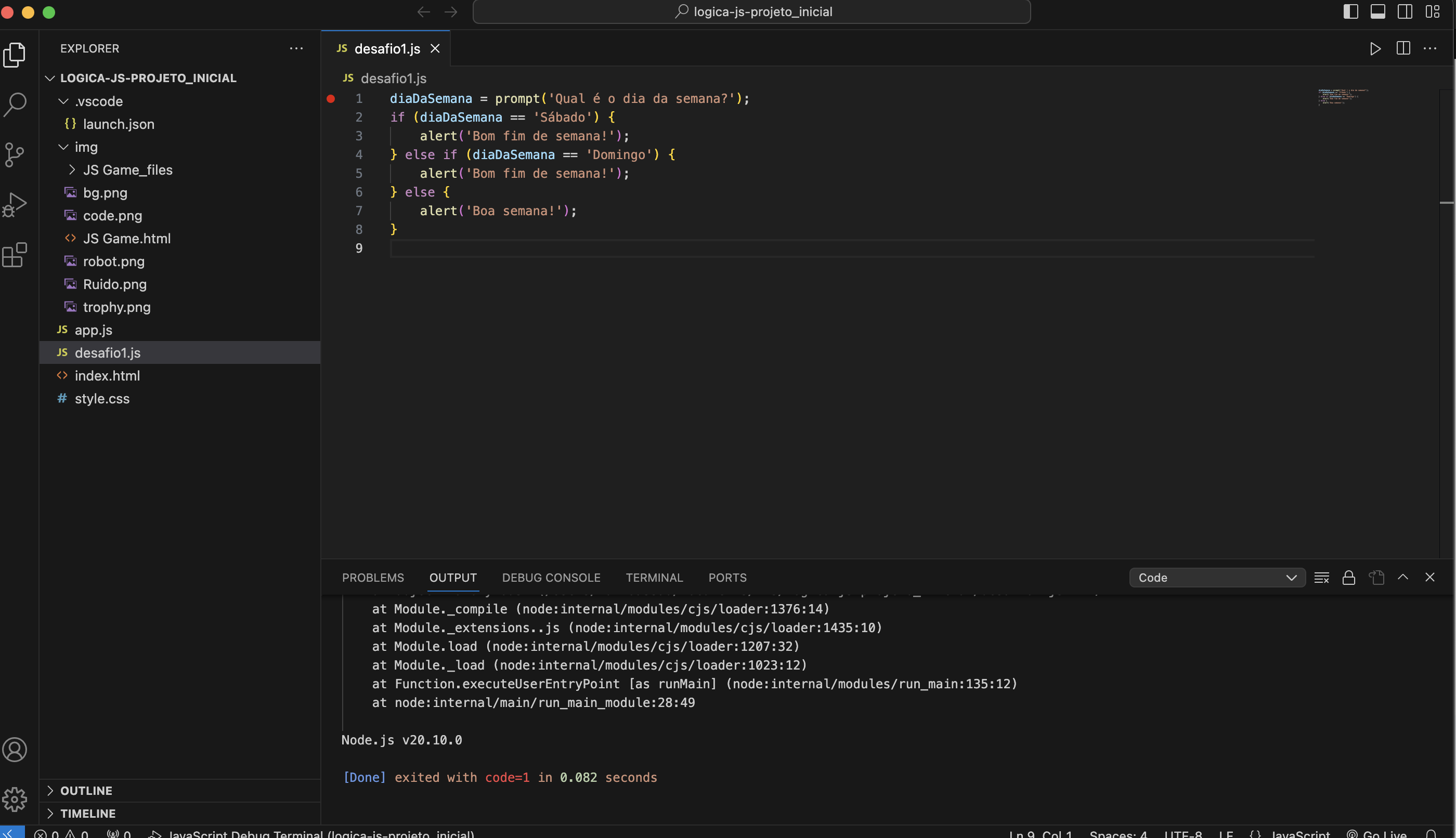Open remote window indicator in status bar

point(11,833)
